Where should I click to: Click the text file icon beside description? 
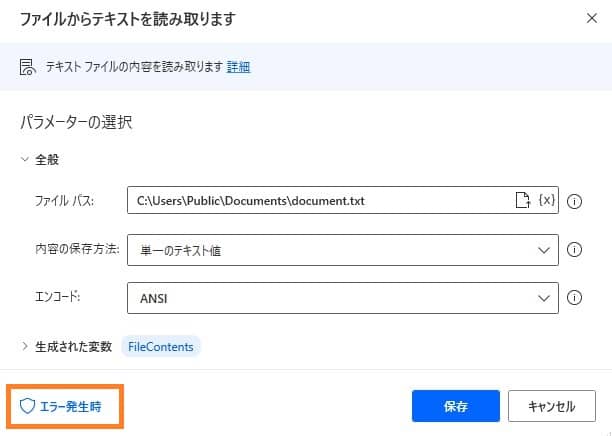pos(28,67)
